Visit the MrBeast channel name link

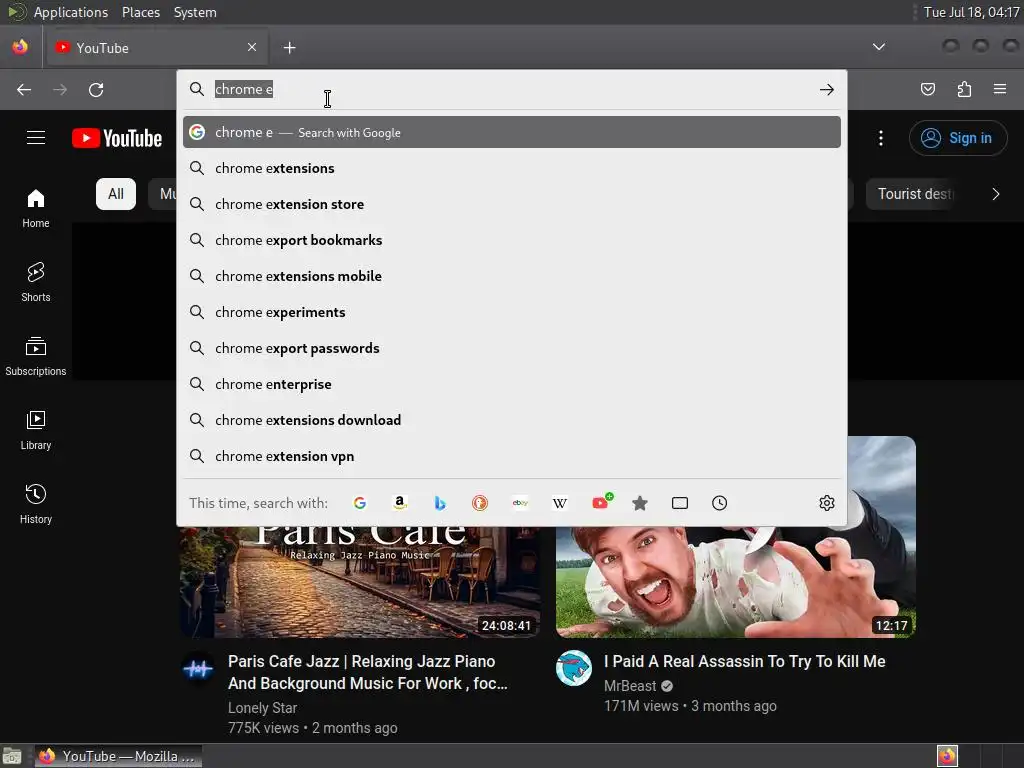[630, 686]
